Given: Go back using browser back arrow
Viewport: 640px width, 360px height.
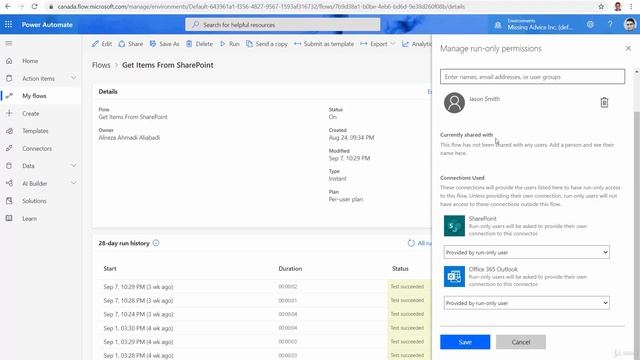Looking at the screenshot, I should click(x=8, y=7).
